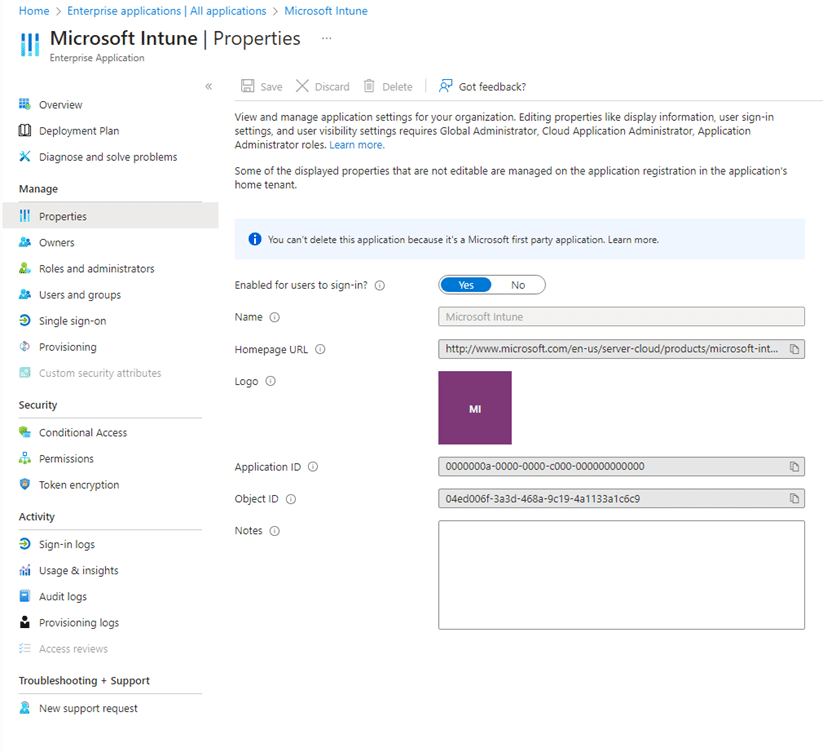Image resolution: width=823 pixels, height=752 pixels.
Task: Click the Token encryption shield icon
Action: point(25,484)
